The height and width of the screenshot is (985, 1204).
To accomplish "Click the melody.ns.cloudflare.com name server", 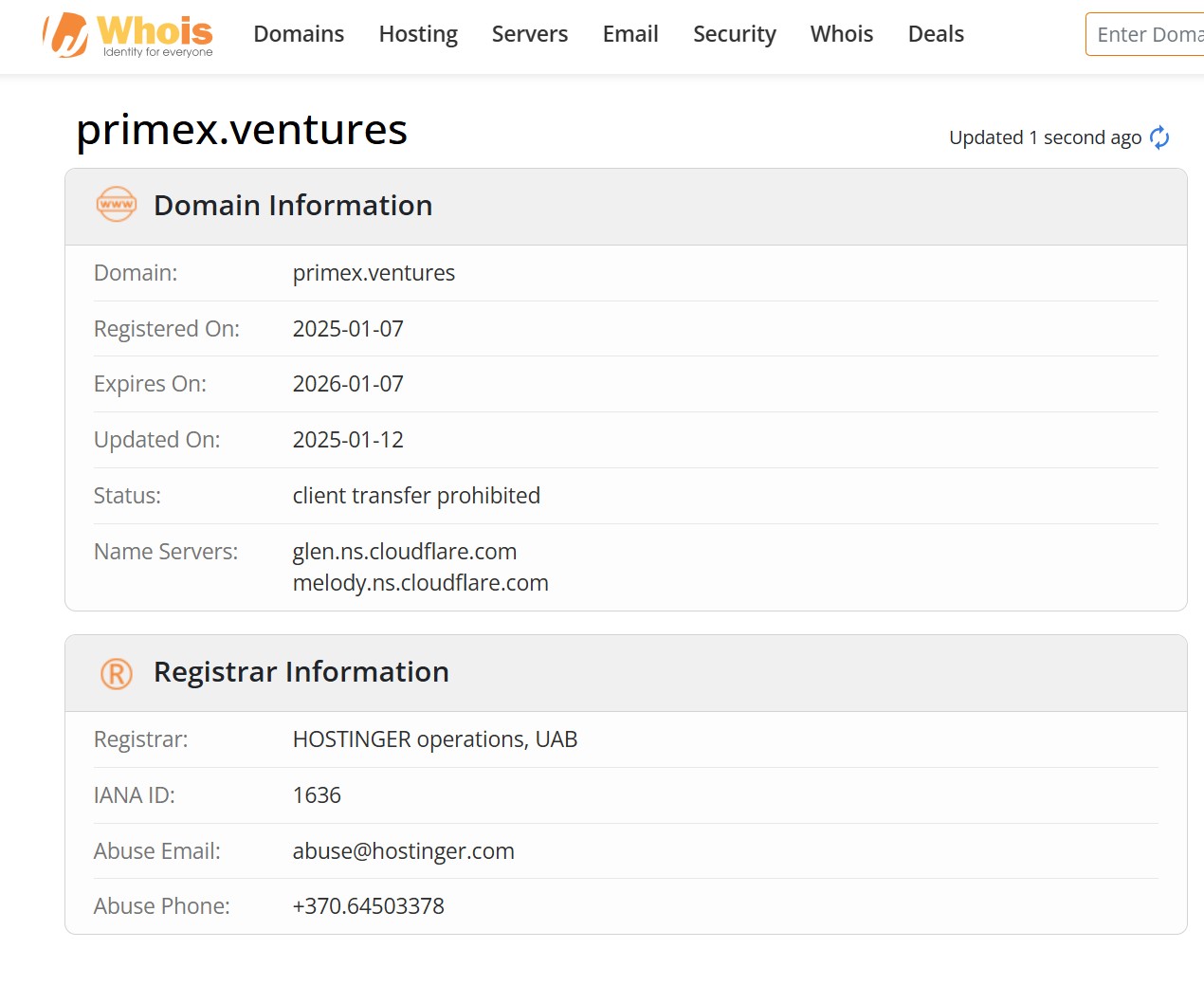I will click(x=420, y=583).
